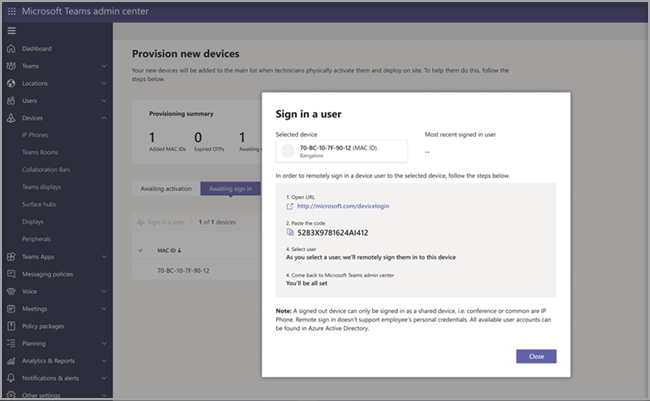Collapse the sidebar with hamburger menu icon
Viewport: 650px width, 401px height.
pyautogui.click(x=12, y=31)
